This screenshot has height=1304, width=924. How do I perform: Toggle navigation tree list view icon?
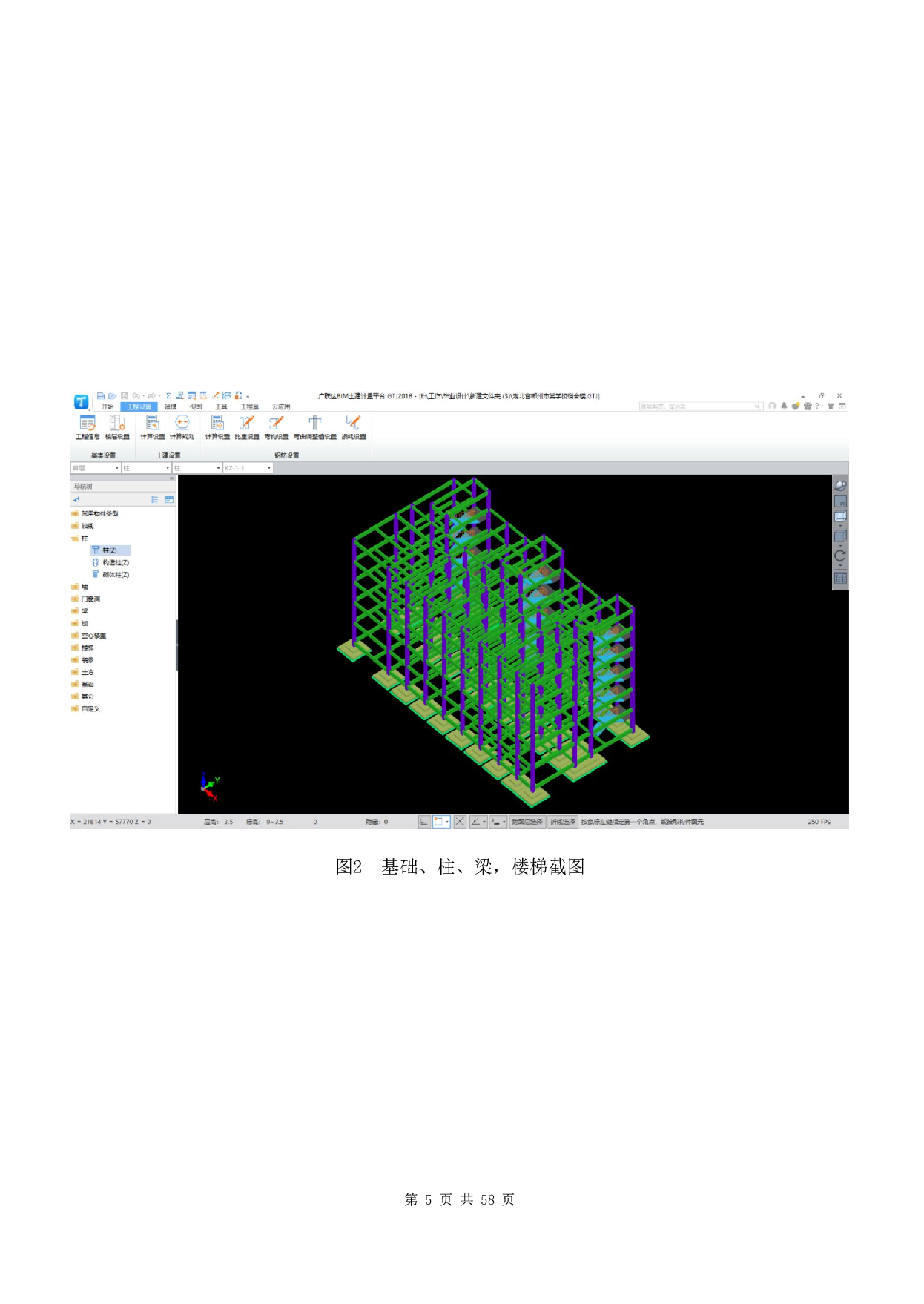pyautogui.click(x=155, y=500)
